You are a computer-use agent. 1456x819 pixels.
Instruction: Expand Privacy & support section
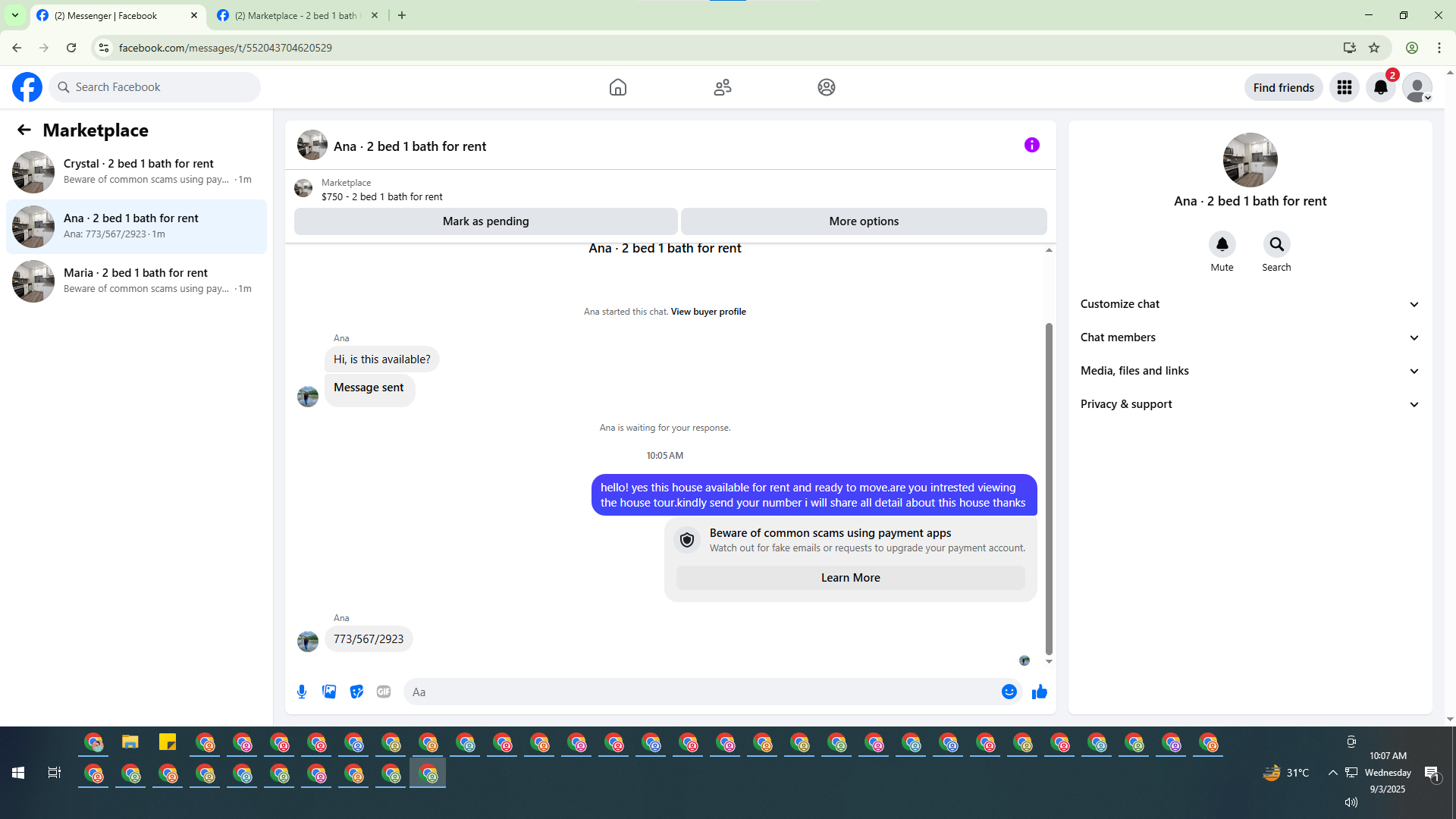[x=1250, y=404]
